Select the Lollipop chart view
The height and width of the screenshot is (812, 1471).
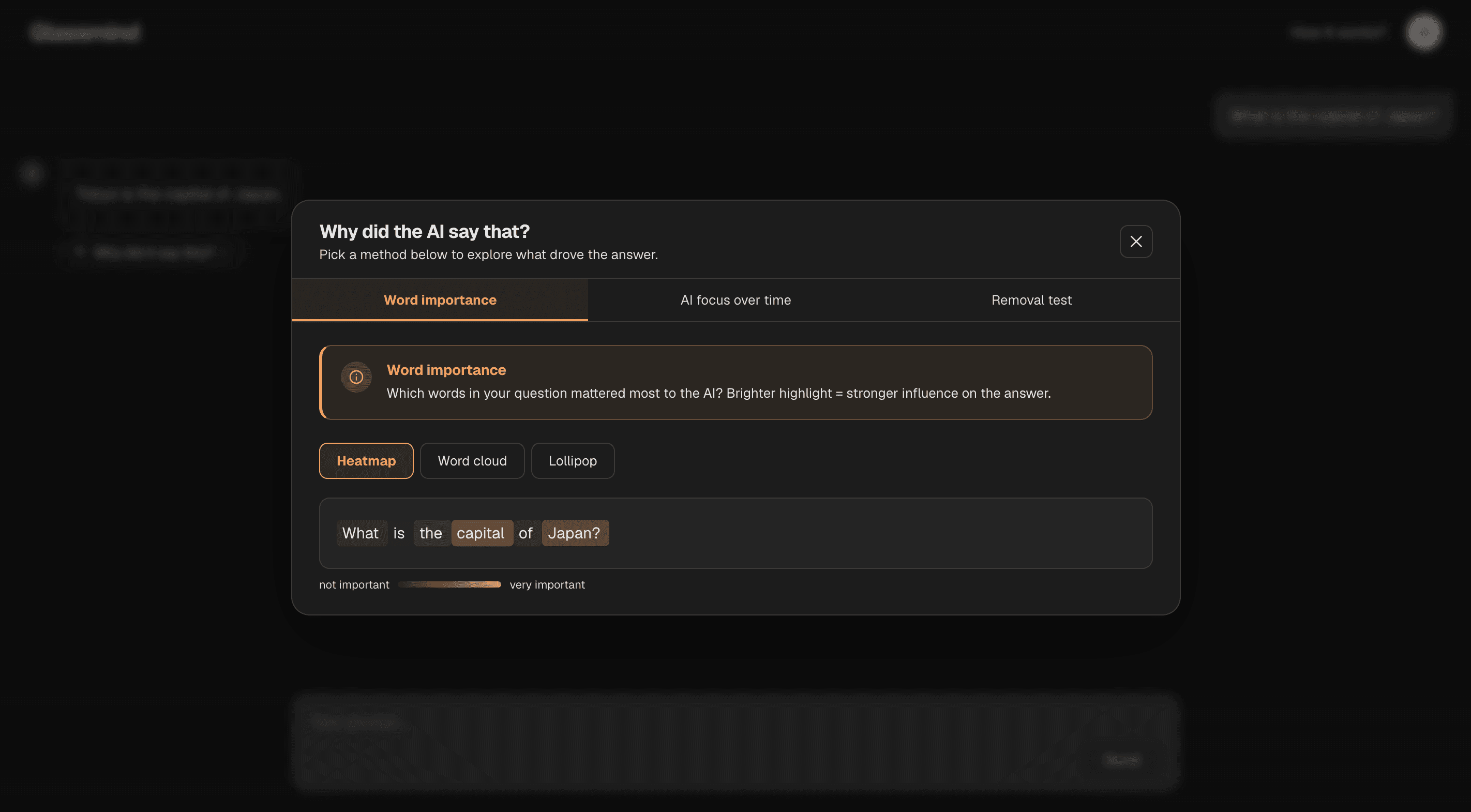573,461
